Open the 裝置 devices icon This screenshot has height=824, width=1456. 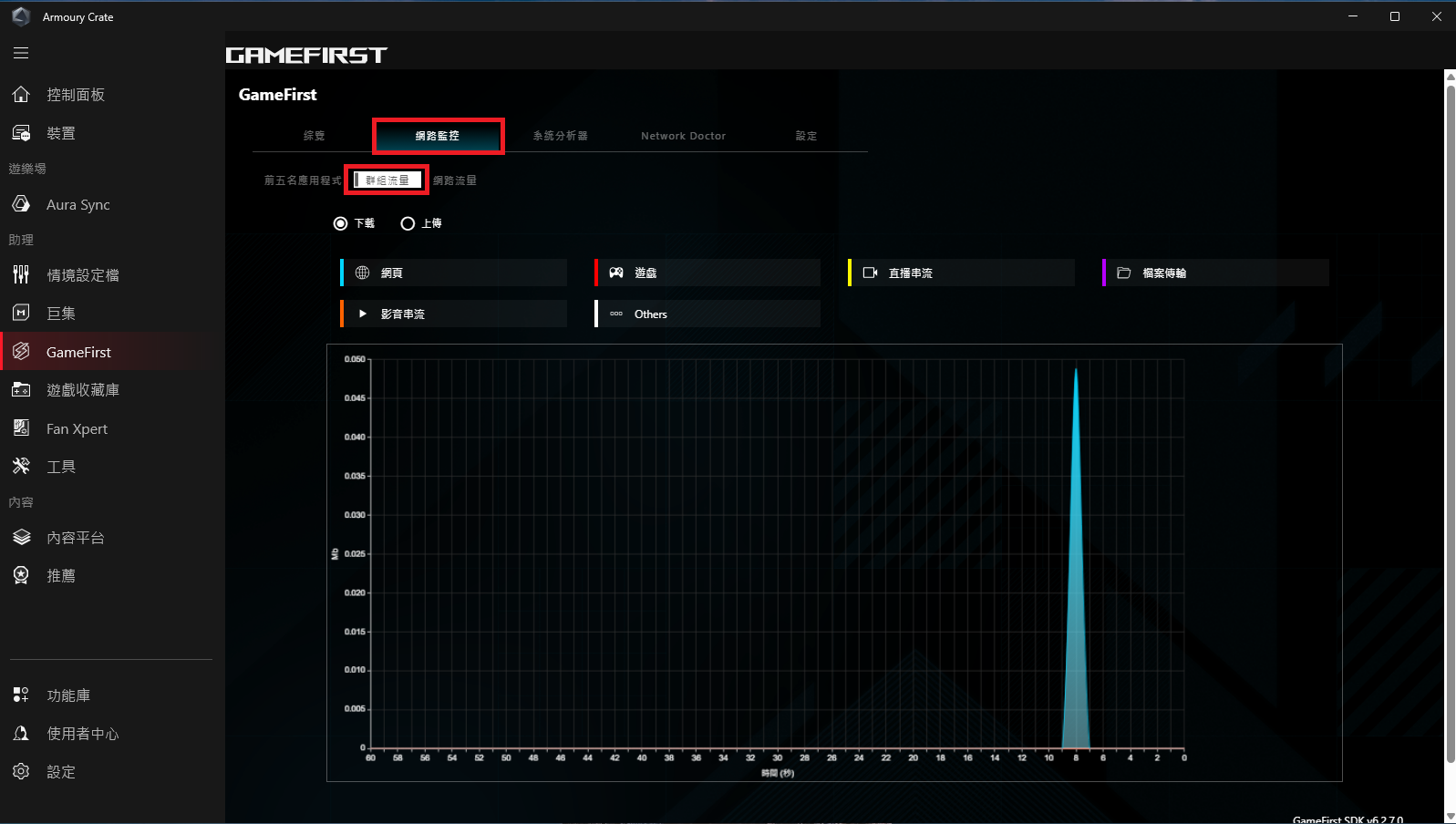pos(21,133)
